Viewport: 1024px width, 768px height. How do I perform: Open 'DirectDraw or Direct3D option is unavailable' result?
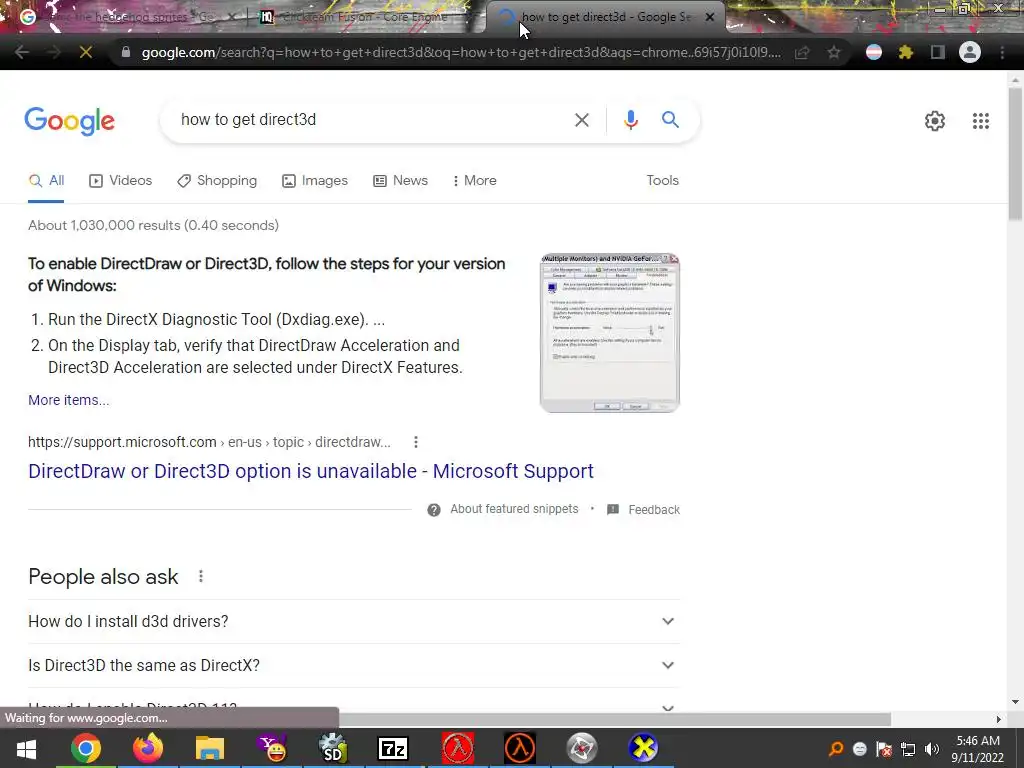pyautogui.click(x=311, y=472)
